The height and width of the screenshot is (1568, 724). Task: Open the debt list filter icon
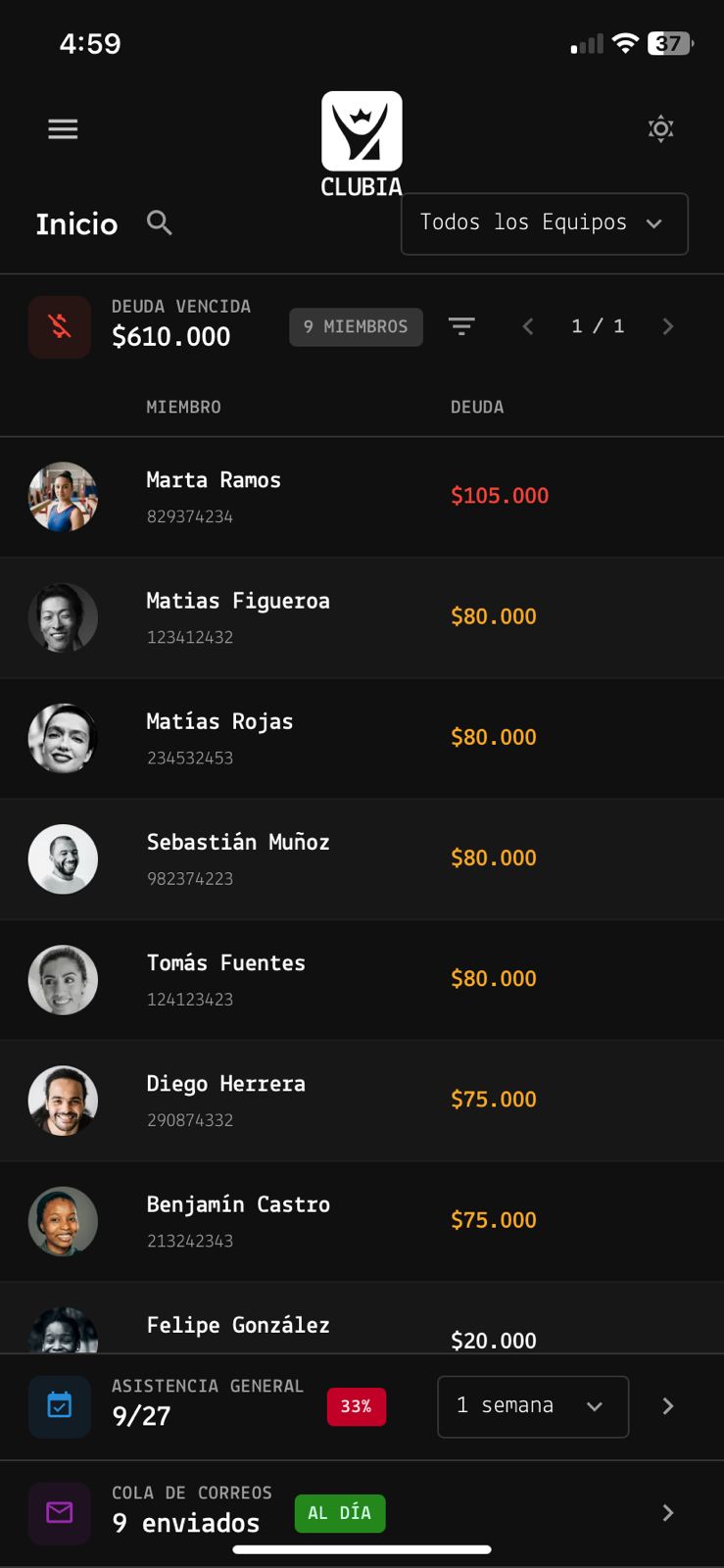[x=461, y=326]
